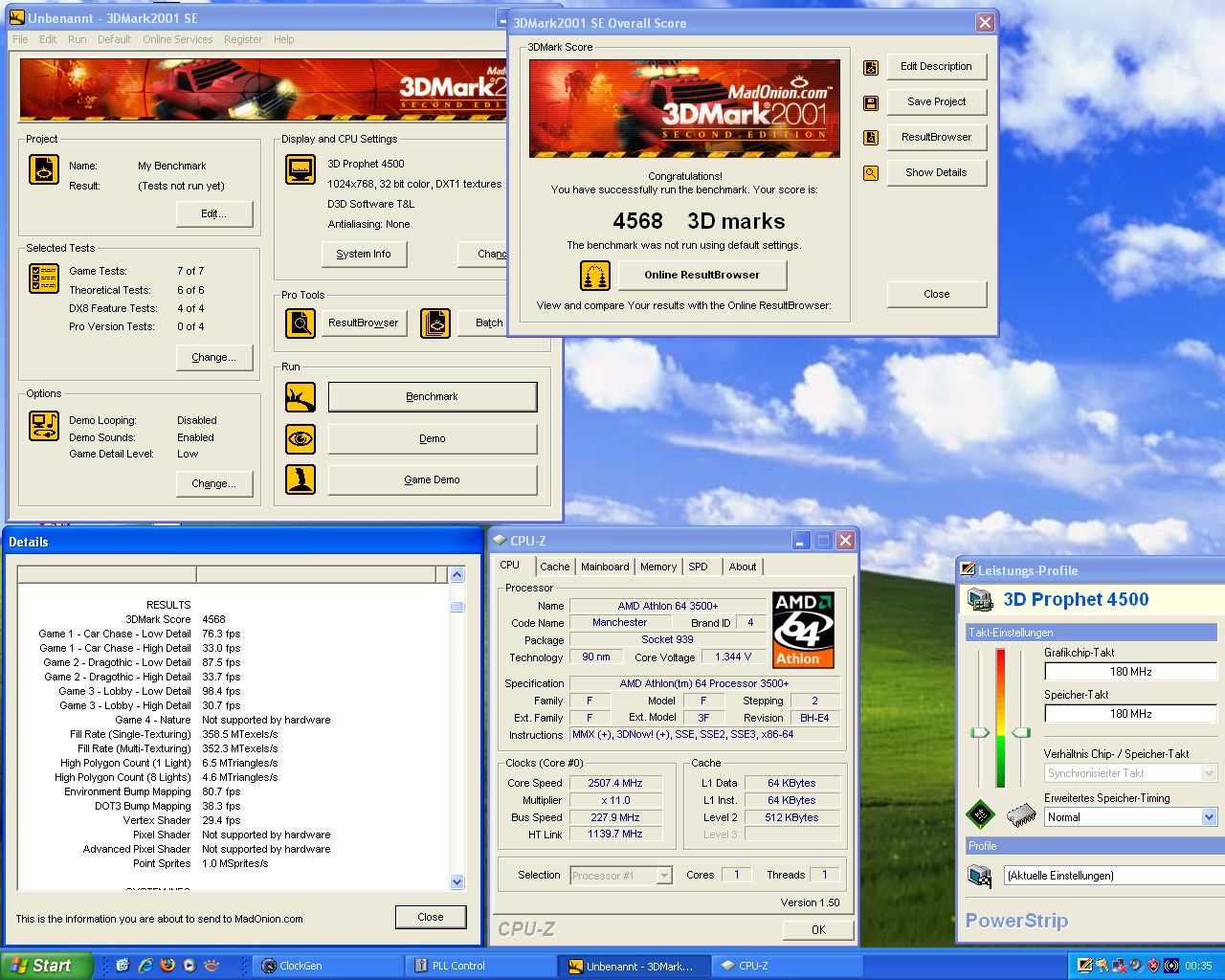Open the Erweitertes Speicher-Timing Normal dropdown

pyautogui.click(x=1209, y=817)
